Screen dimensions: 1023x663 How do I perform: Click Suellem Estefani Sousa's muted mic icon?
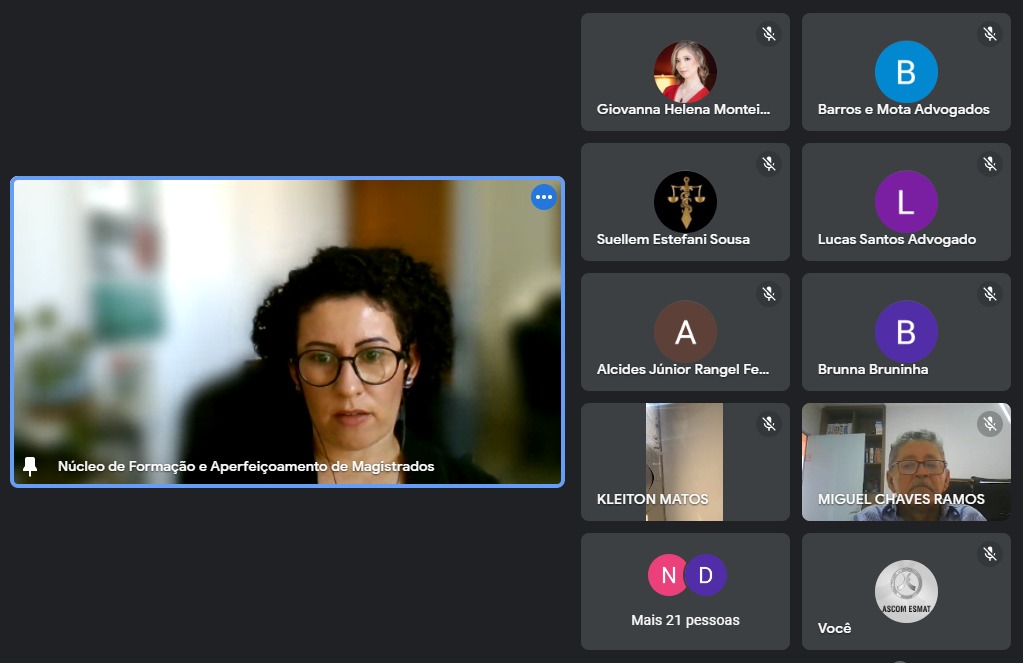(x=768, y=164)
